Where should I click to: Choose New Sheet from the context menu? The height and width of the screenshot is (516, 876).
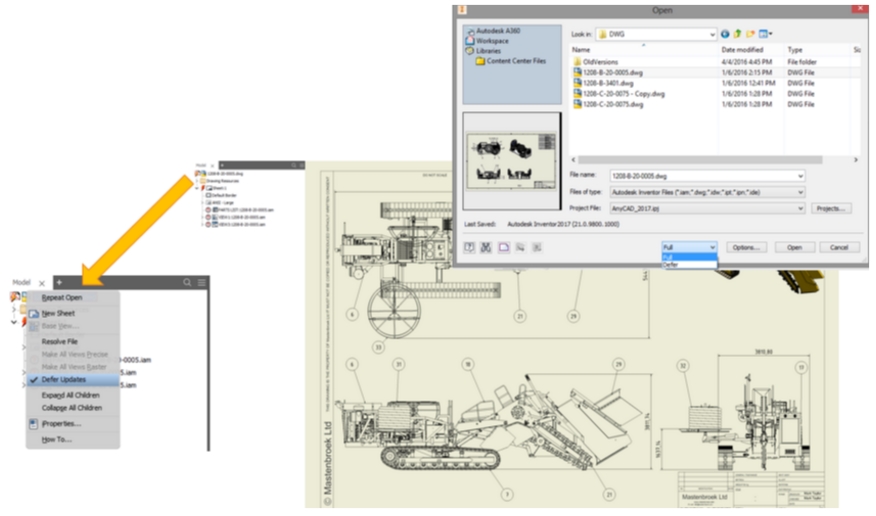tap(58, 313)
